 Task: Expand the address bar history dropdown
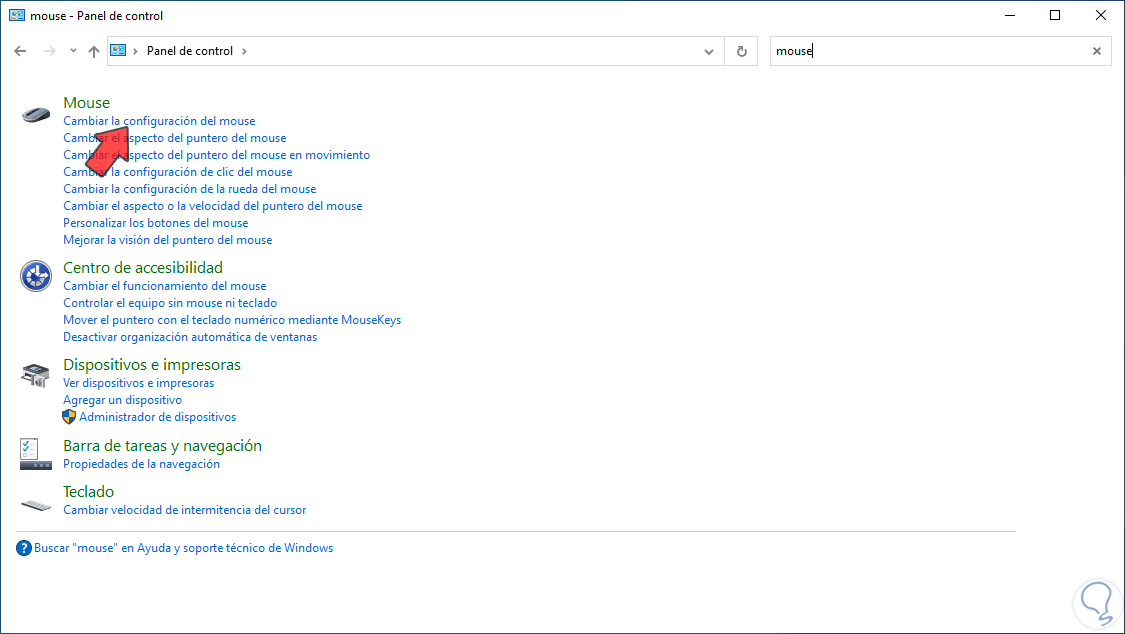(x=709, y=51)
